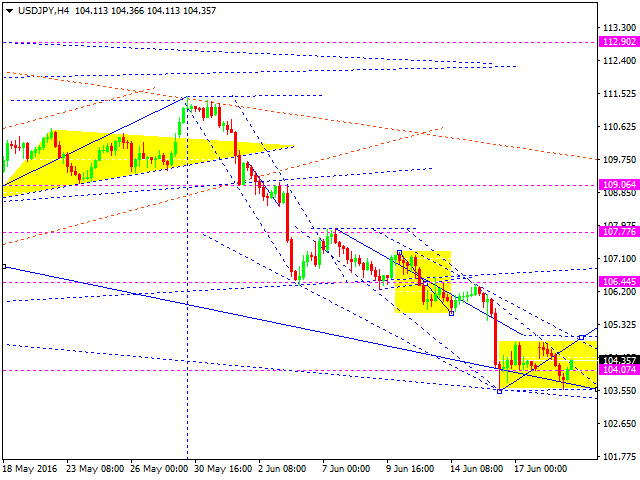Image resolution: width=640 pixels, height=480 pixels.
Task: Click the 26 May 00:00 time label
Action: tap(159, 469)
